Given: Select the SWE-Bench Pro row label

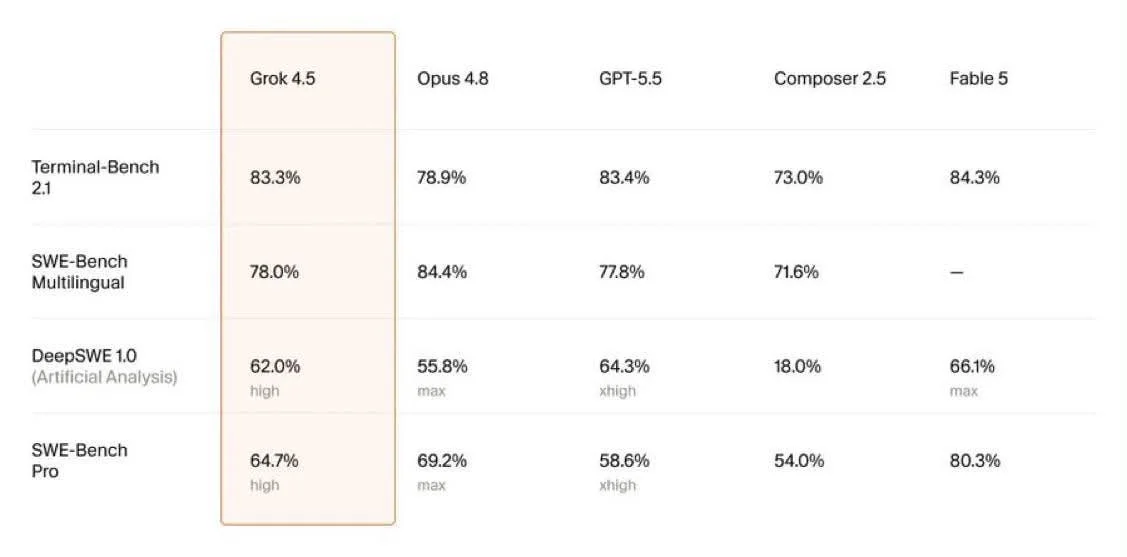Looking at the screenshot, I should [79, 461].
